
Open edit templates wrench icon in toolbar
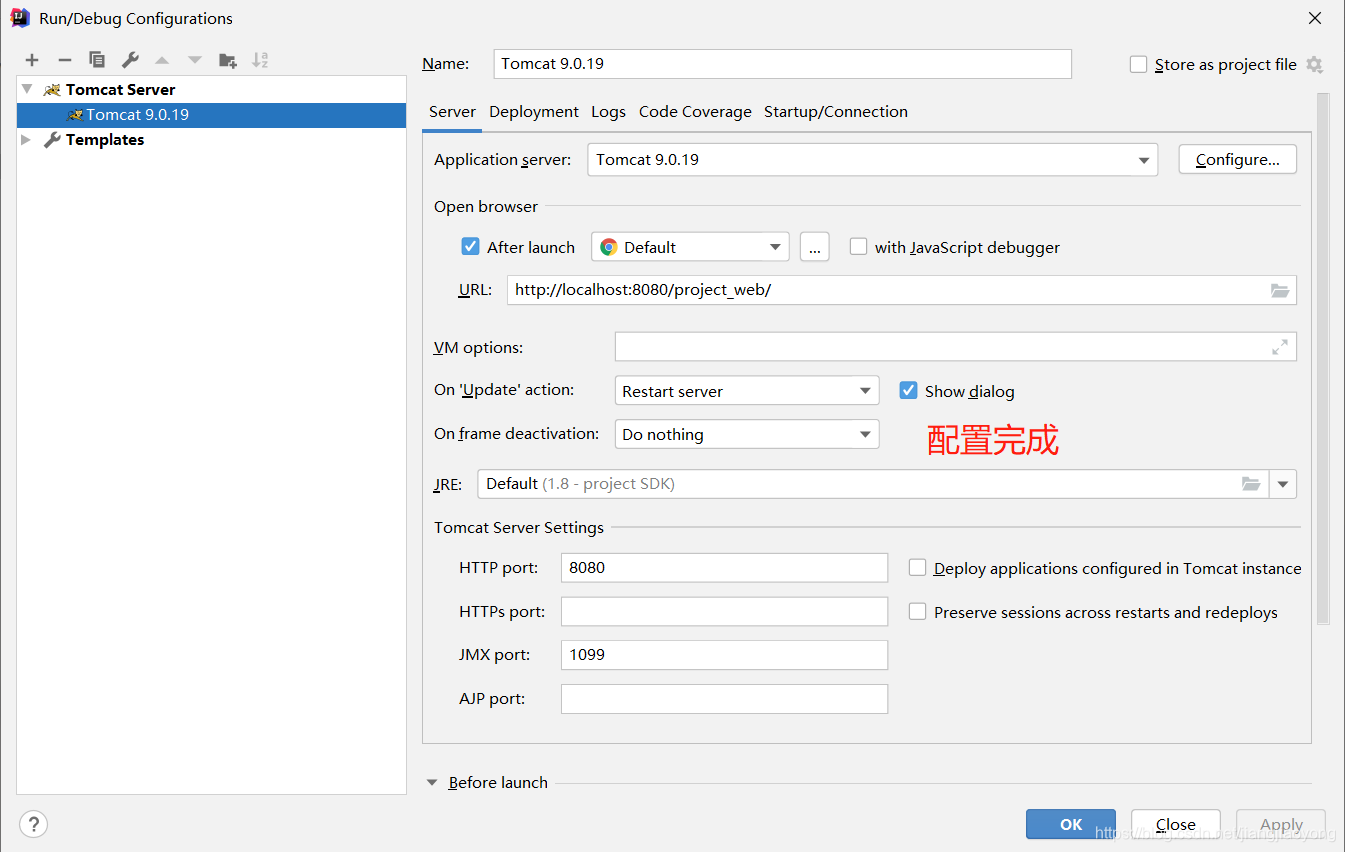tap(130, 60)
